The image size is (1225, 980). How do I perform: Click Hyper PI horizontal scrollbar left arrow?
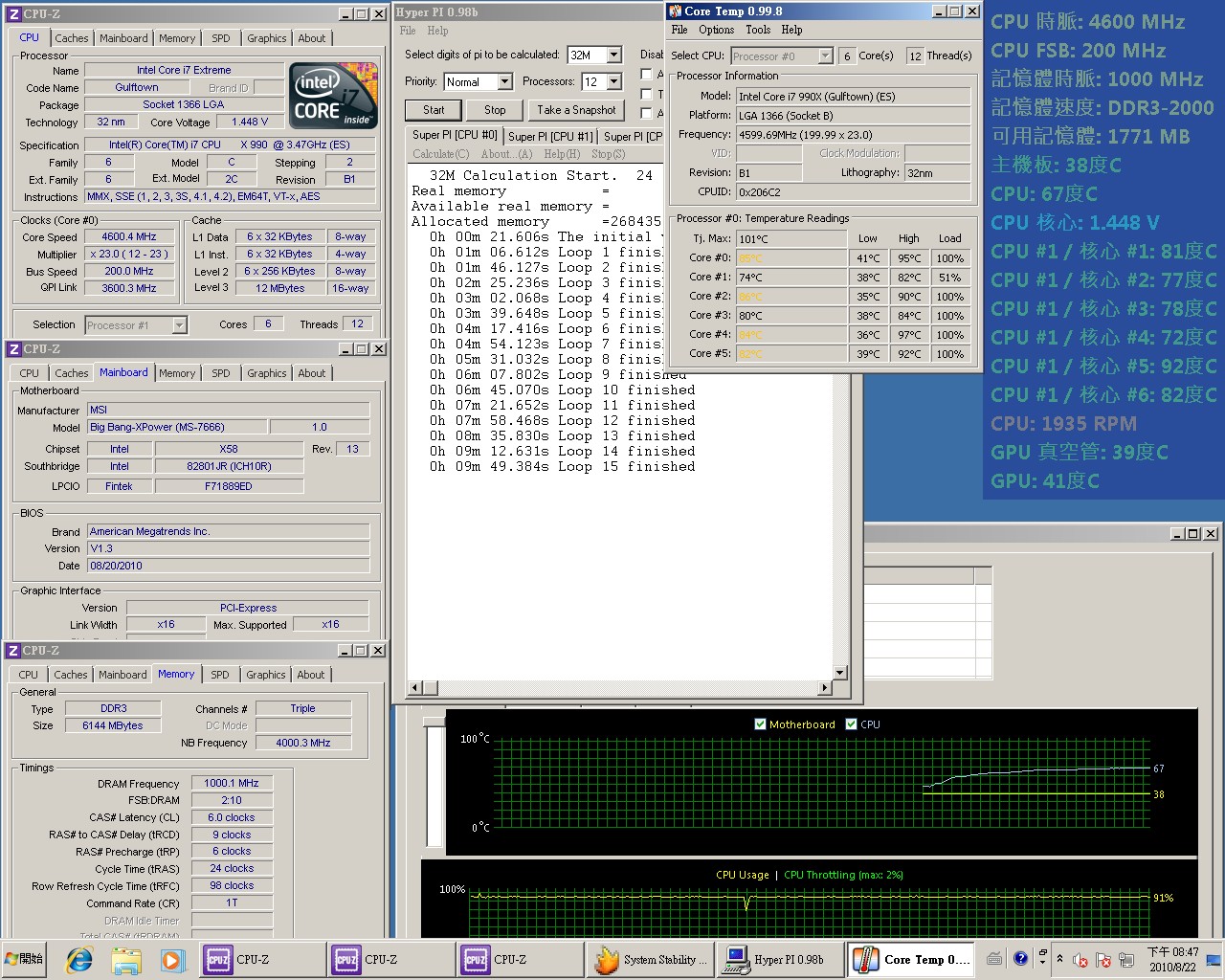pyautogui.click(x=415, y=688)
